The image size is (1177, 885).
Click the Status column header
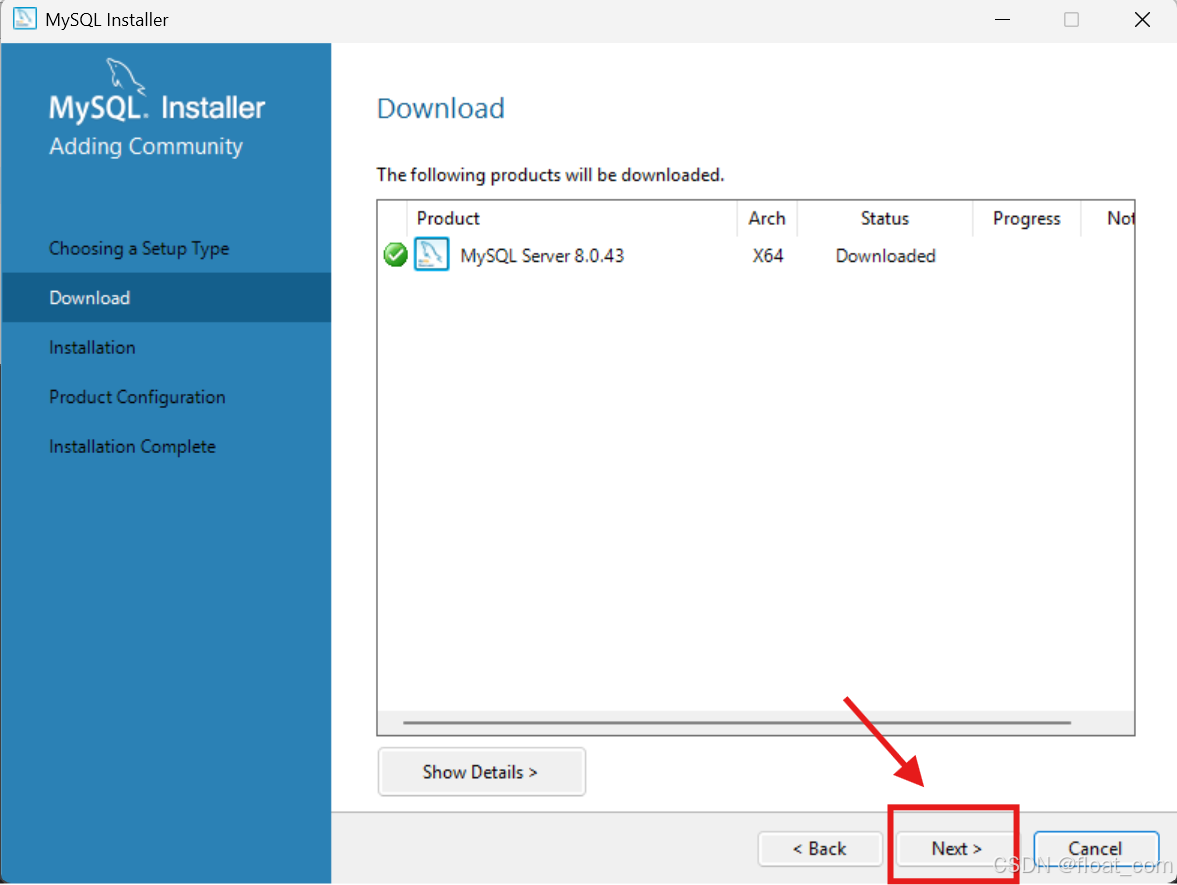pos(884,218)
